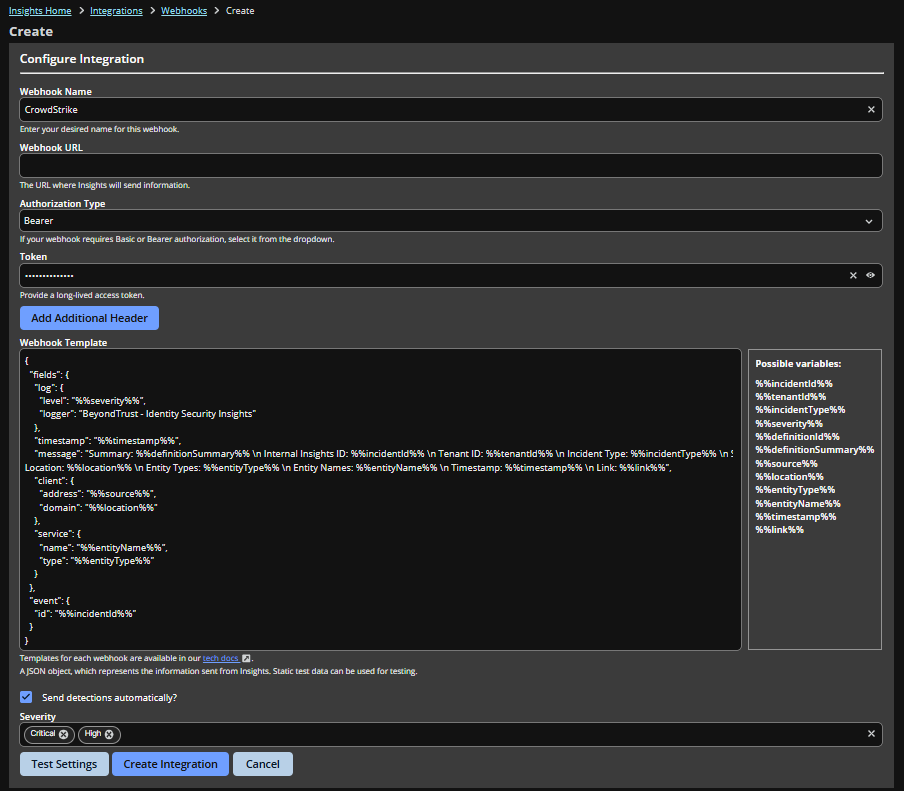Image resolution: width=904 pixels, height=791 pixels.
Task: Remove the Critical severity tag
Action: [x=63, y=734]
